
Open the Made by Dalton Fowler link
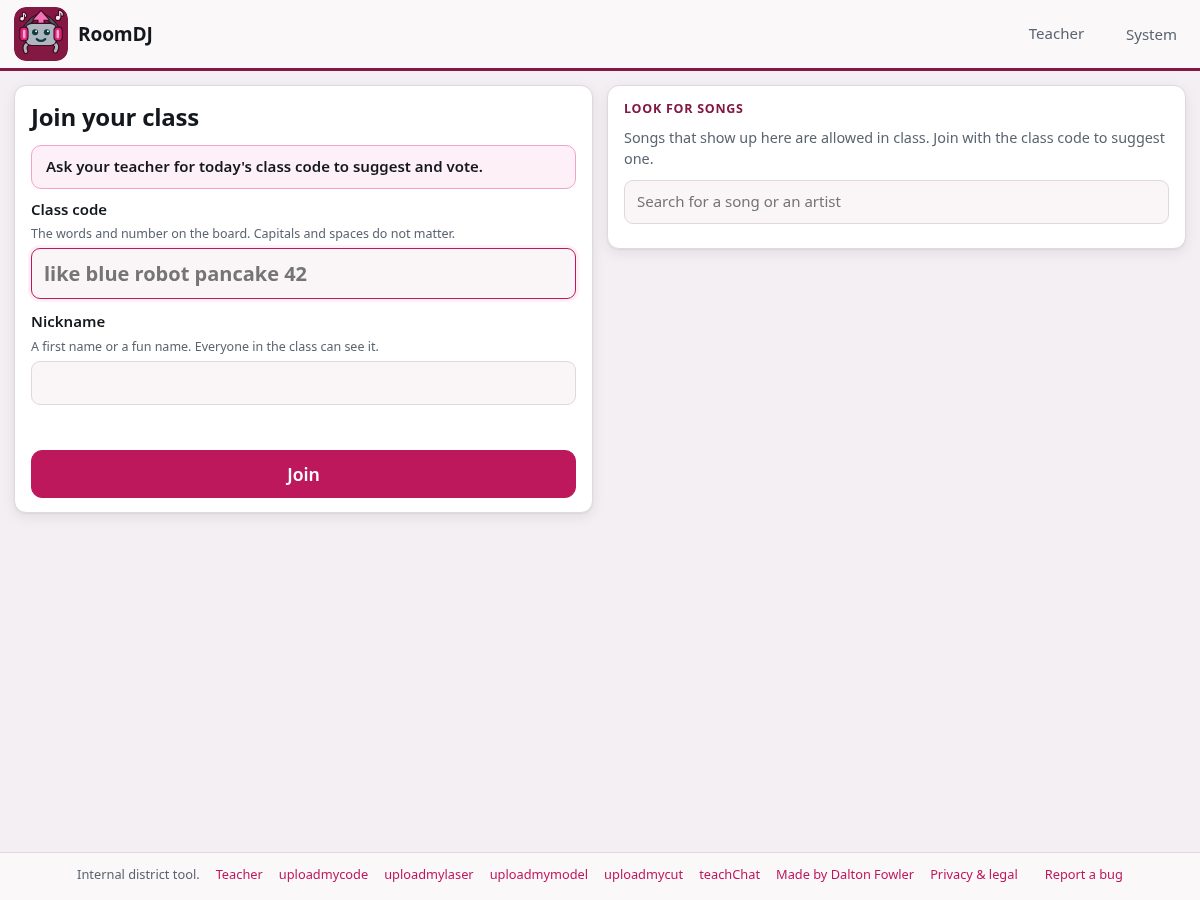[845, 874]
